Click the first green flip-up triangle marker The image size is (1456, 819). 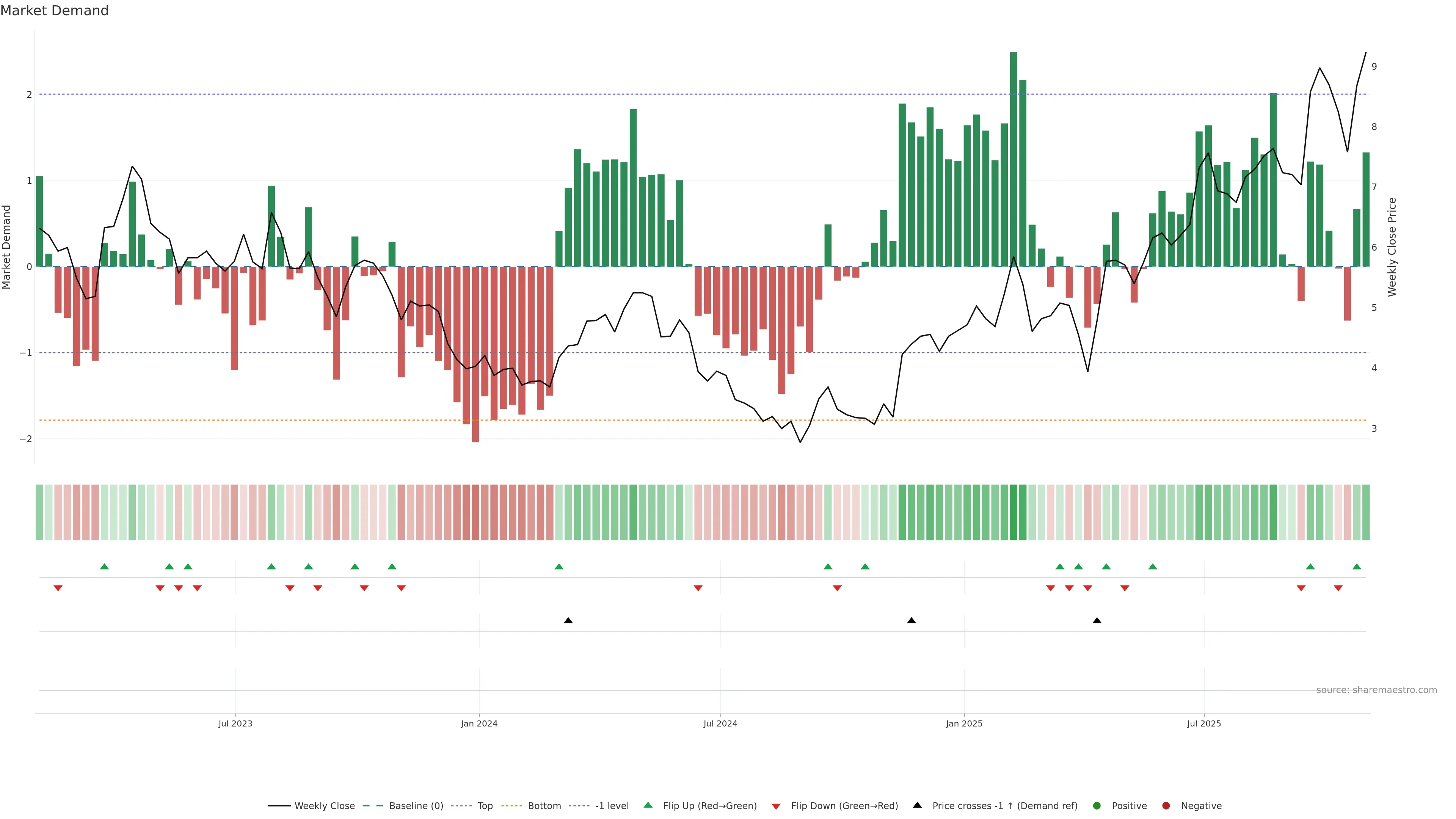104,566
